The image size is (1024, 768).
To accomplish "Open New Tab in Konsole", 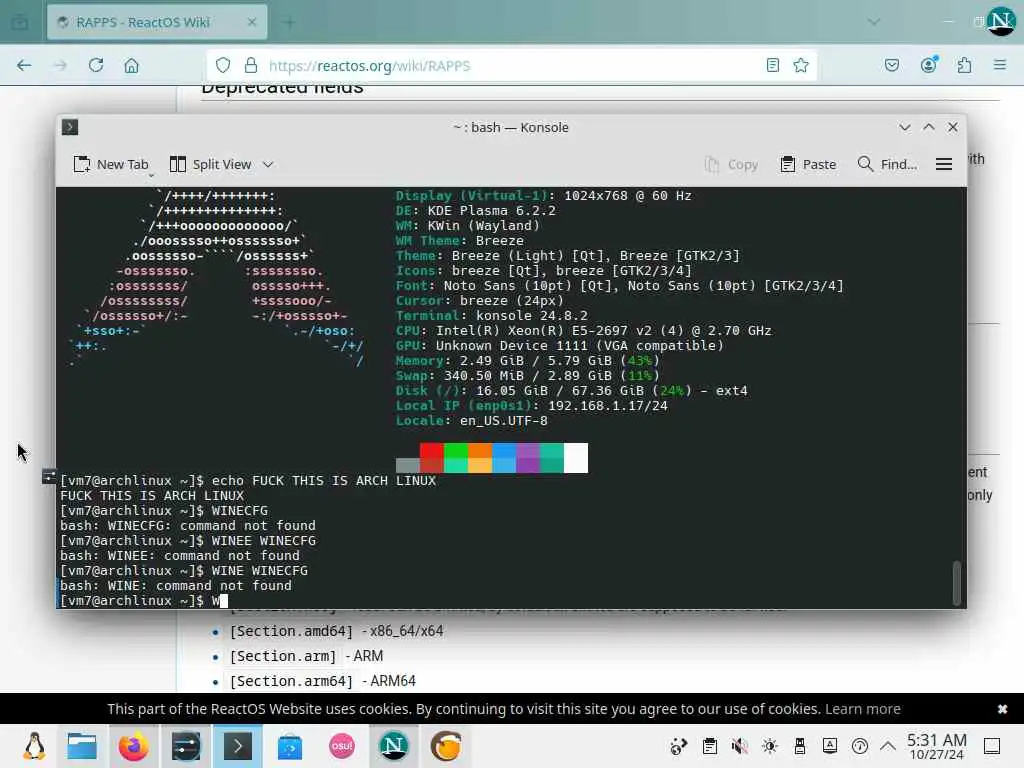I will tap(111, 164).
